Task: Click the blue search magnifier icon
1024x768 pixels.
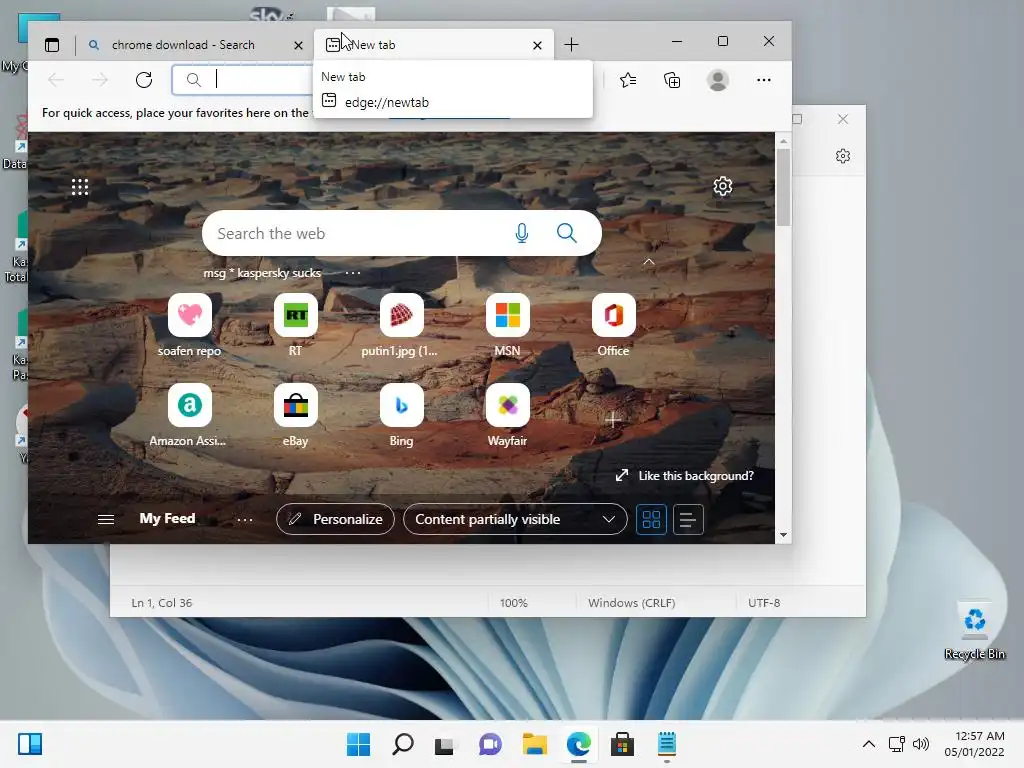Action: [566, 233]
